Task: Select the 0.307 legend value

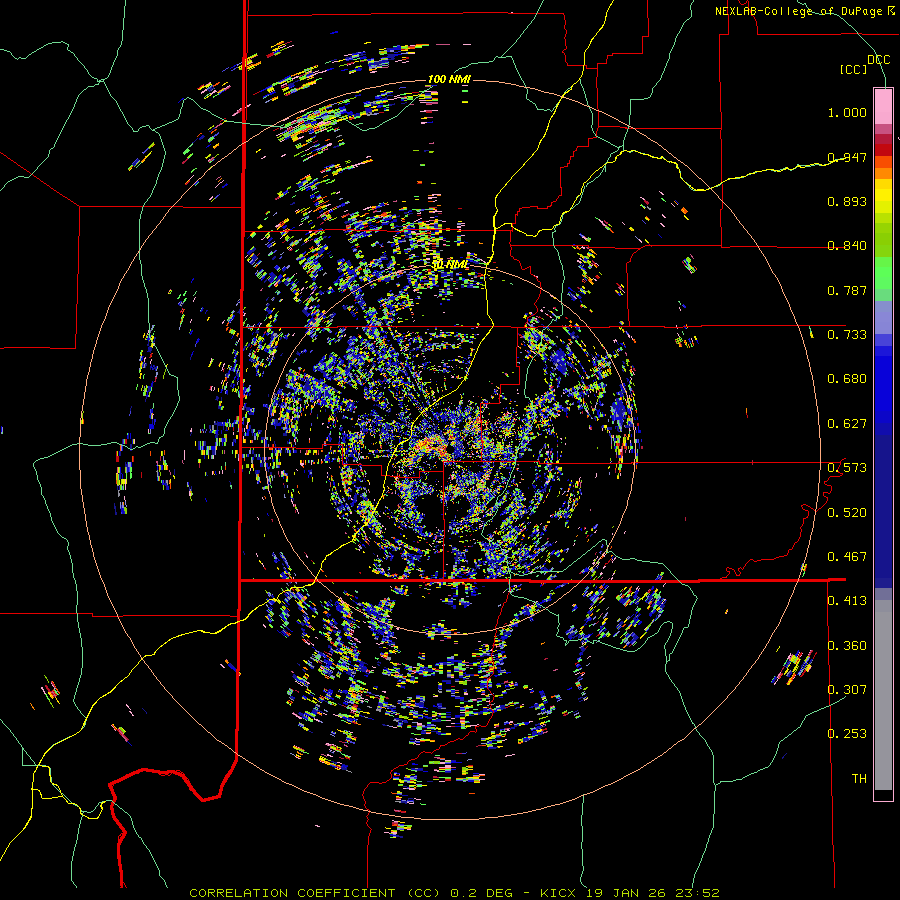Action: 847,690
